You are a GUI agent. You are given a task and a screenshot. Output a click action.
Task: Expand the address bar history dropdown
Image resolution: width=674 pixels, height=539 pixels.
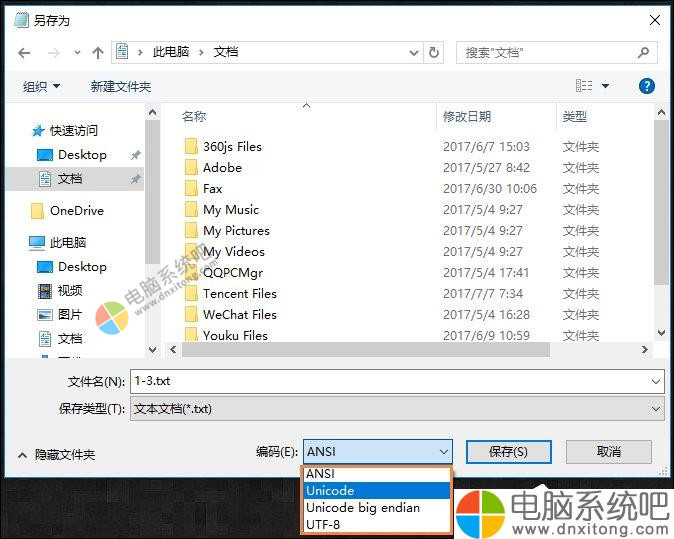coord(414,53)
